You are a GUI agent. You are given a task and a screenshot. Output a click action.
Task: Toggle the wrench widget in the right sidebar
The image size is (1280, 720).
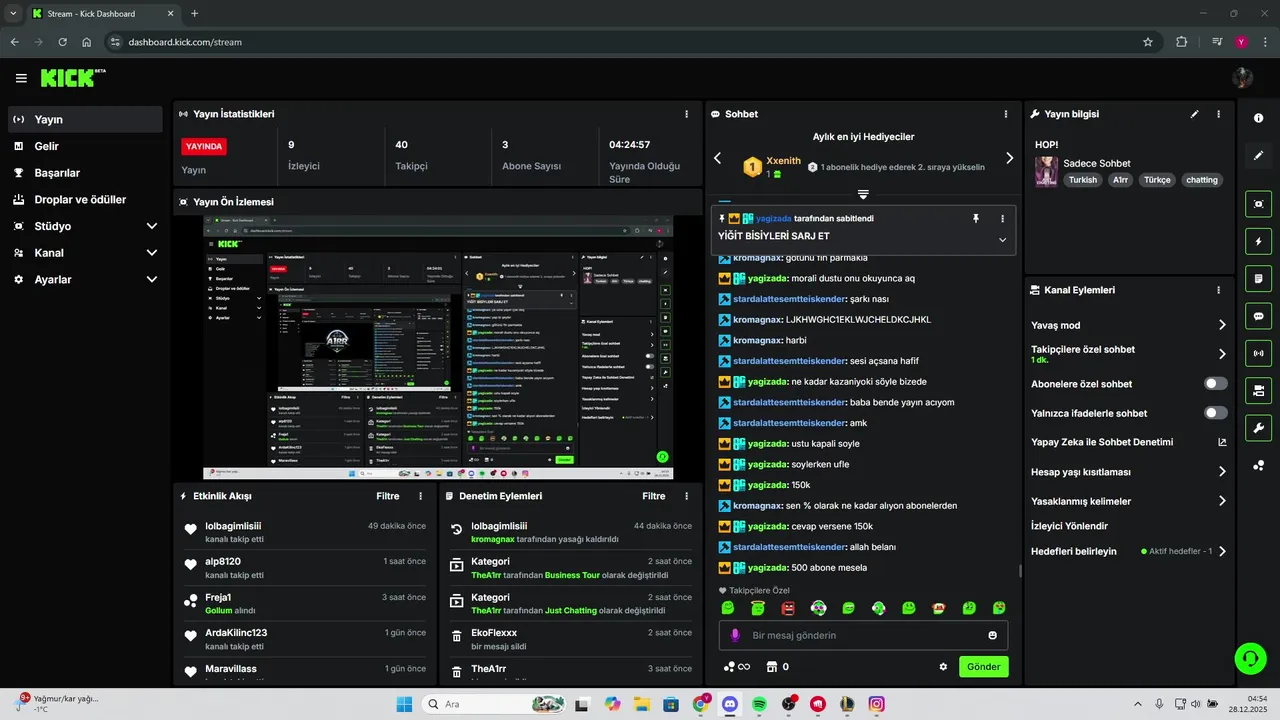click(x=1259, y=428)
